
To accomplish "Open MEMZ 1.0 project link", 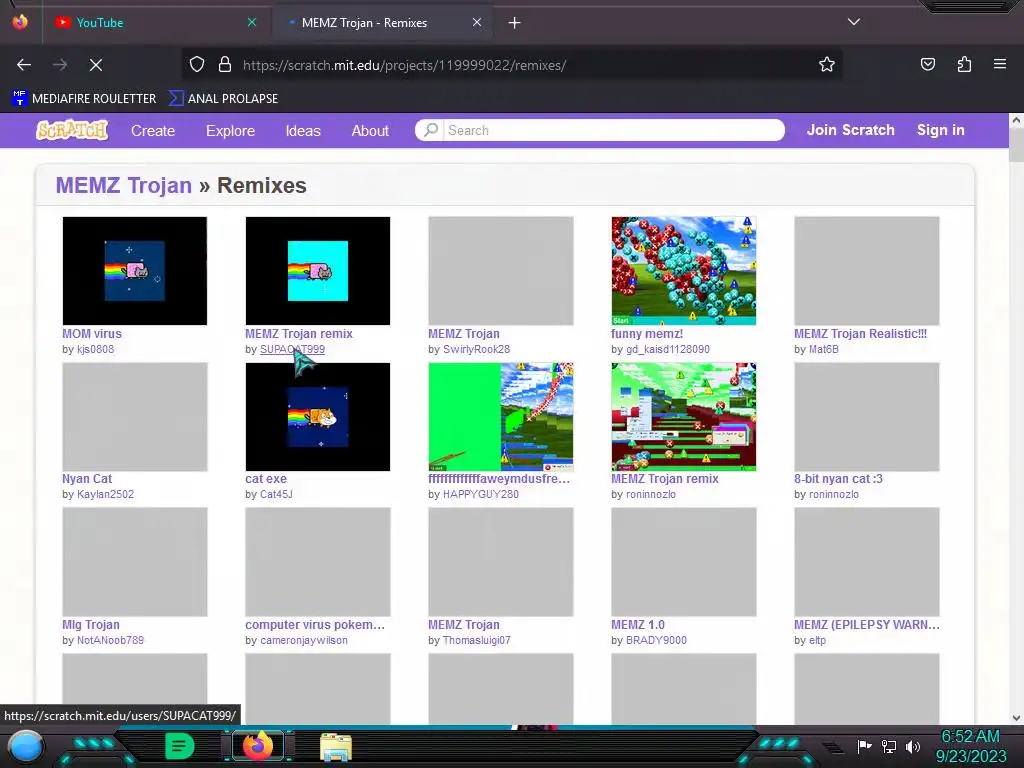I will [638, 625].
